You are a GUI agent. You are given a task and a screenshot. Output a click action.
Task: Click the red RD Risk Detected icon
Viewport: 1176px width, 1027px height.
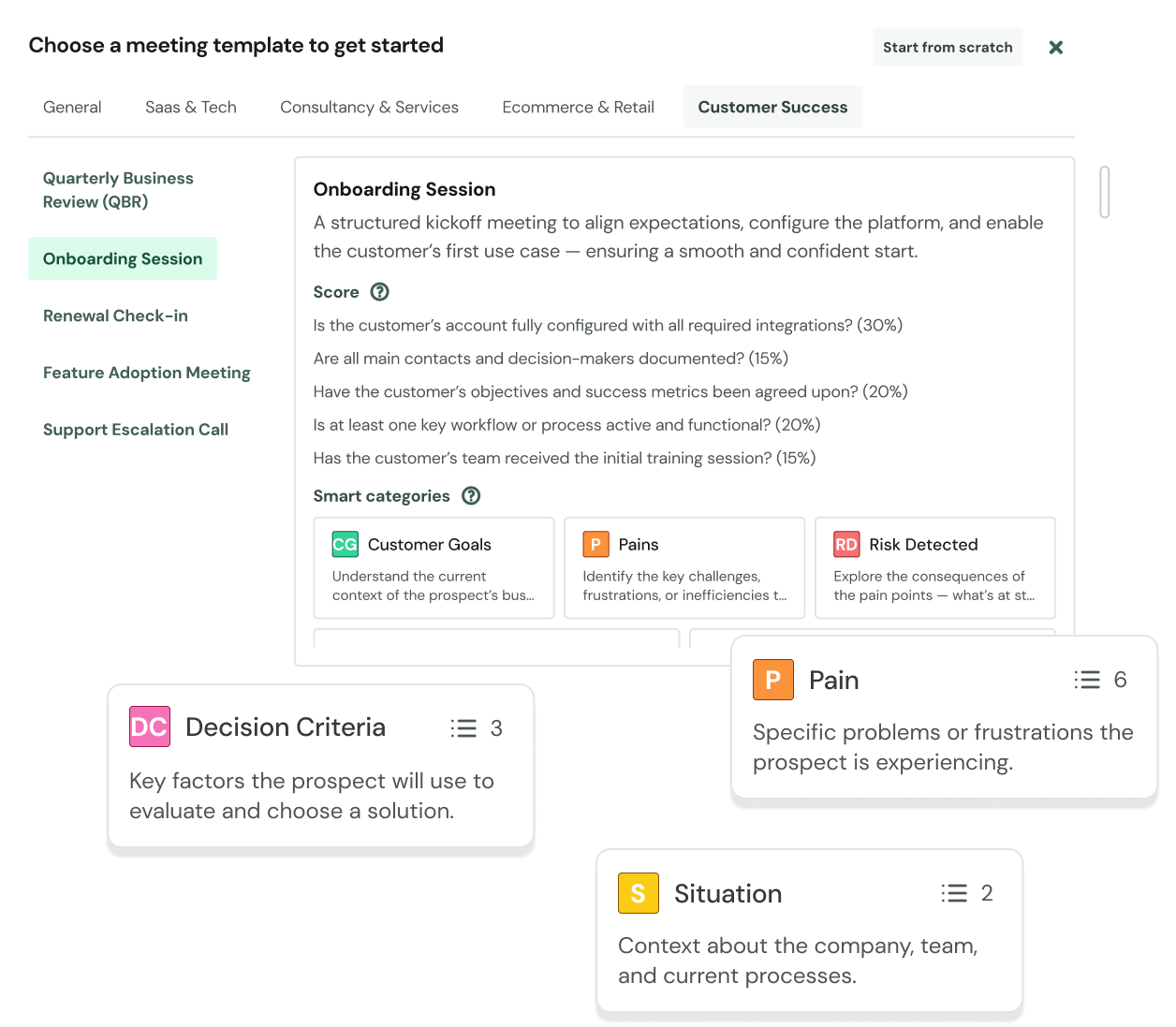(x=846, y=545)
